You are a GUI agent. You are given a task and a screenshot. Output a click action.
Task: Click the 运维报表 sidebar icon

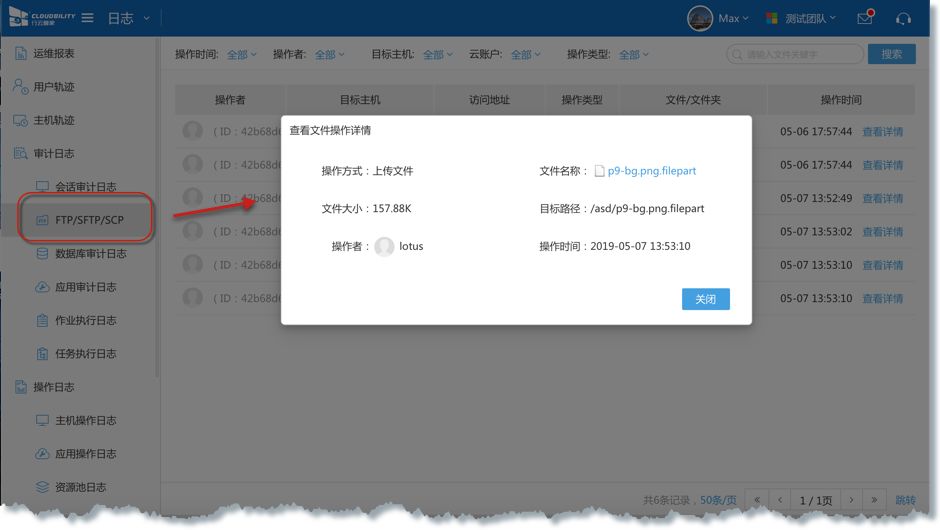[x=20, y=53]
